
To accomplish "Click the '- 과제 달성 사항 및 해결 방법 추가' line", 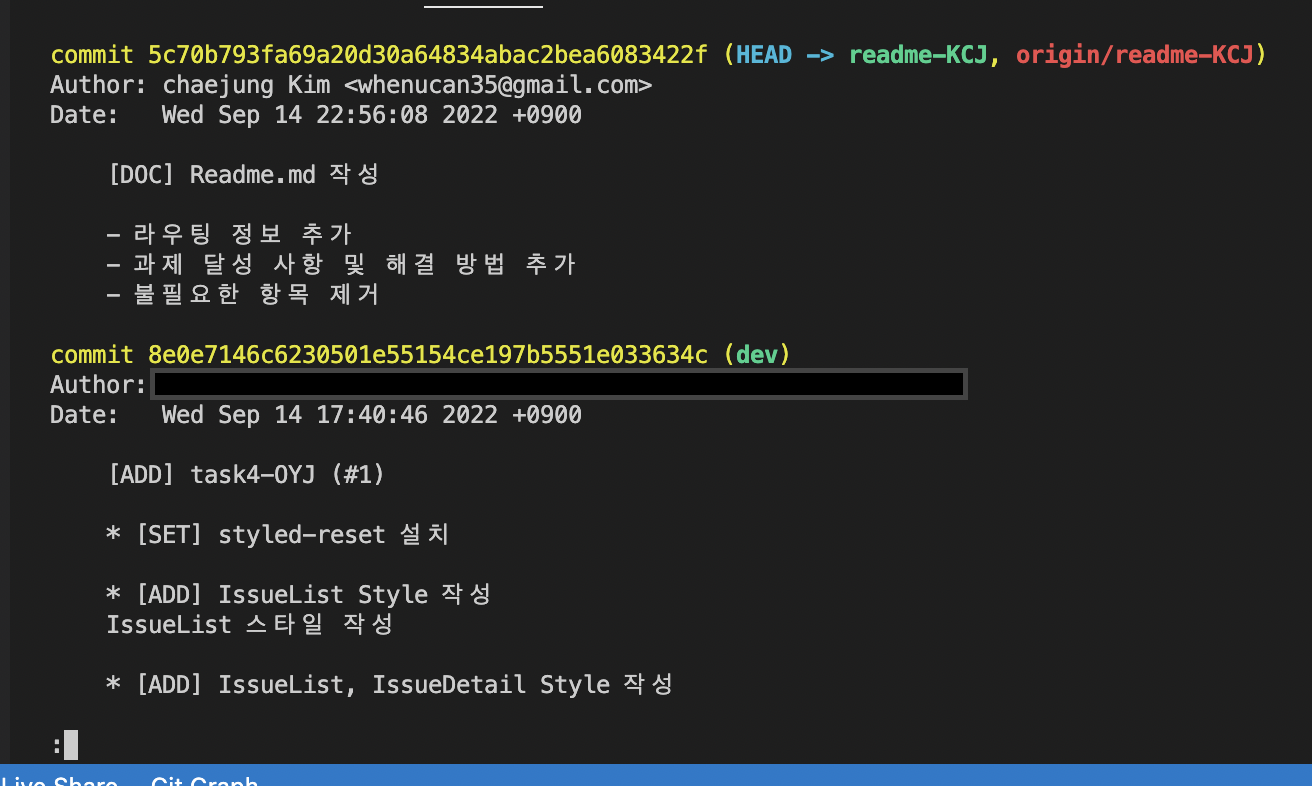I will 341,265.
